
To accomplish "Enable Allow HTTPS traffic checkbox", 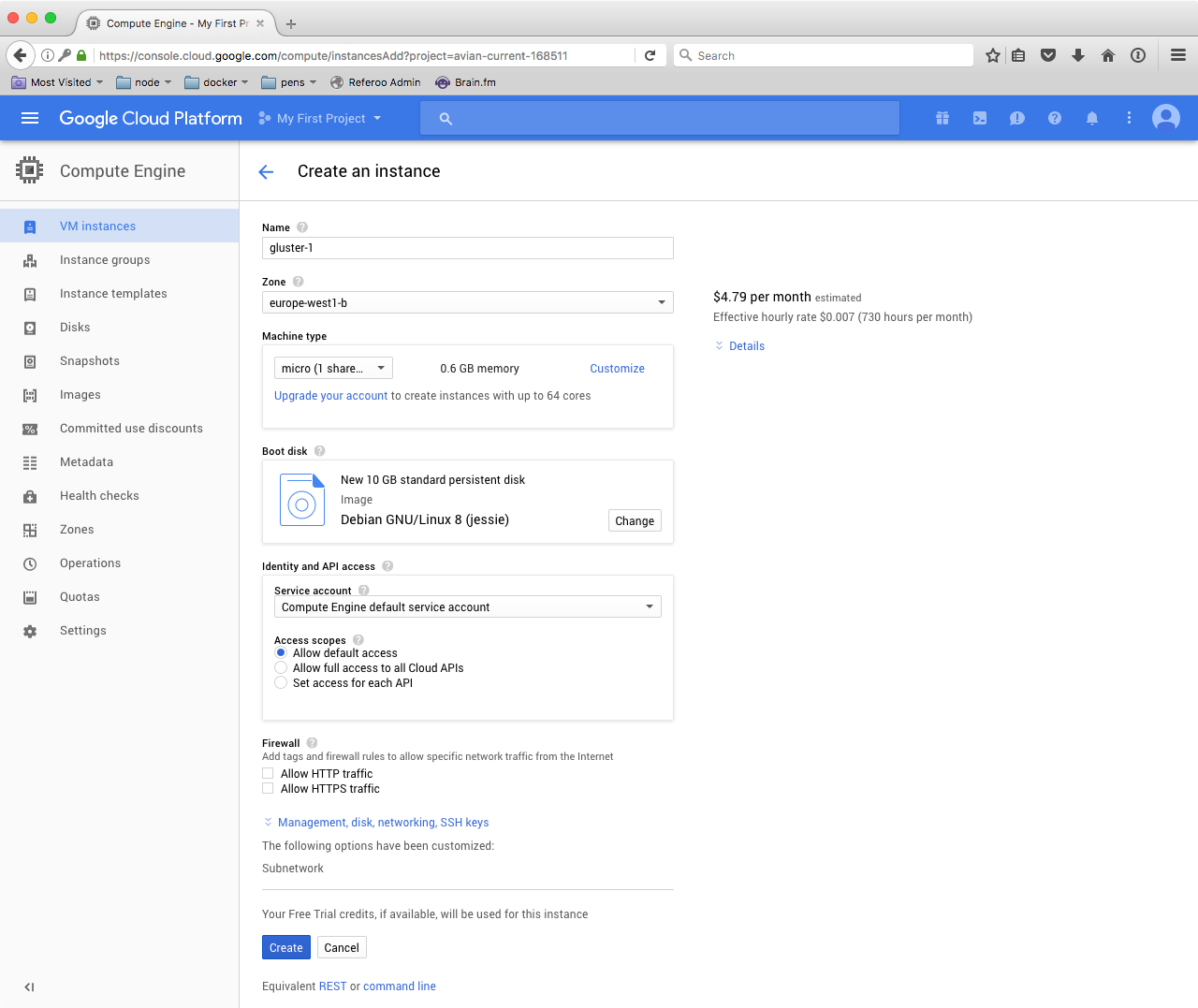I will [x=268, y=788].
